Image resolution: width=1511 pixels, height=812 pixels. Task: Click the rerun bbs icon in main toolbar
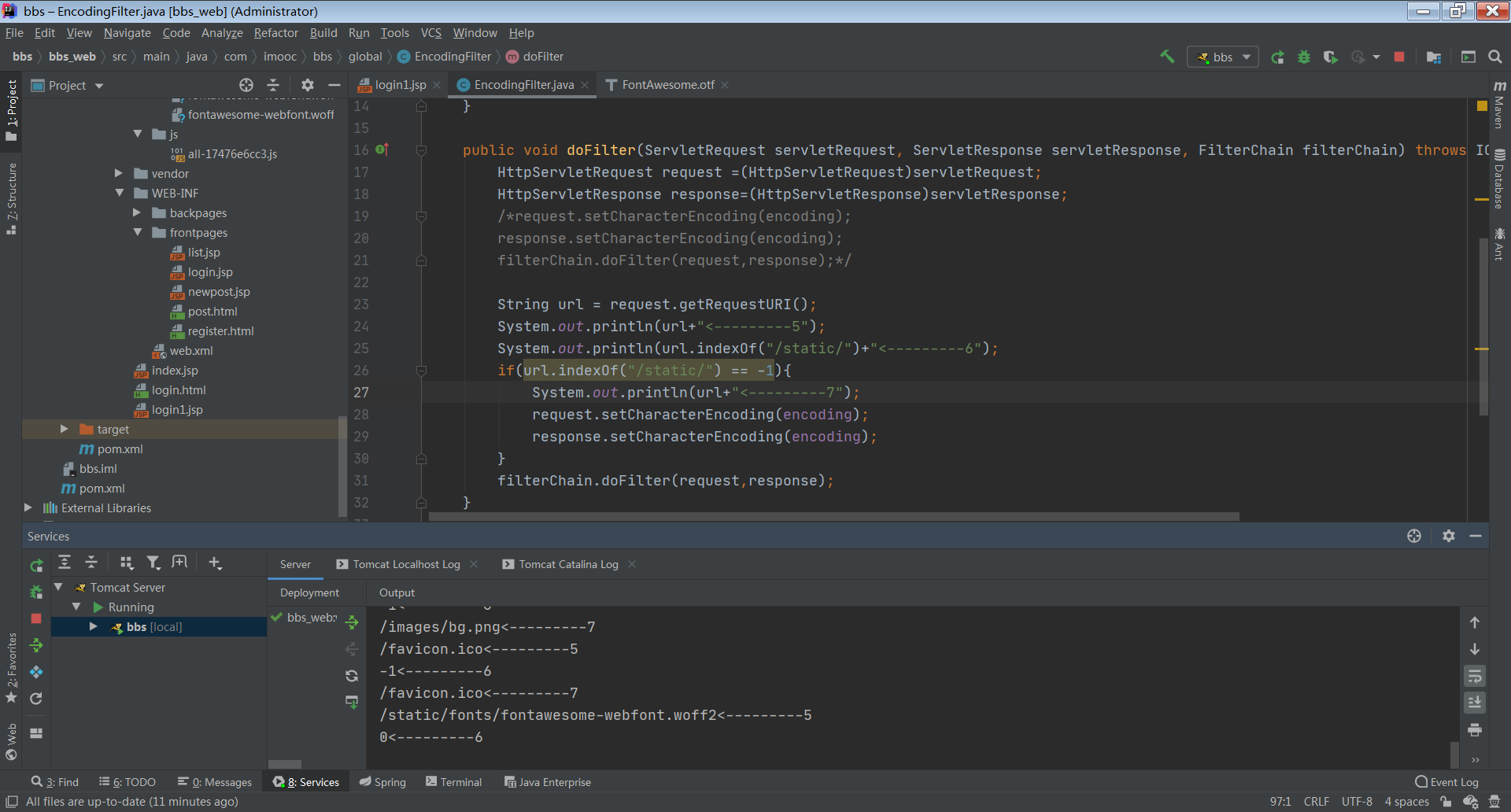(1277, 57)
